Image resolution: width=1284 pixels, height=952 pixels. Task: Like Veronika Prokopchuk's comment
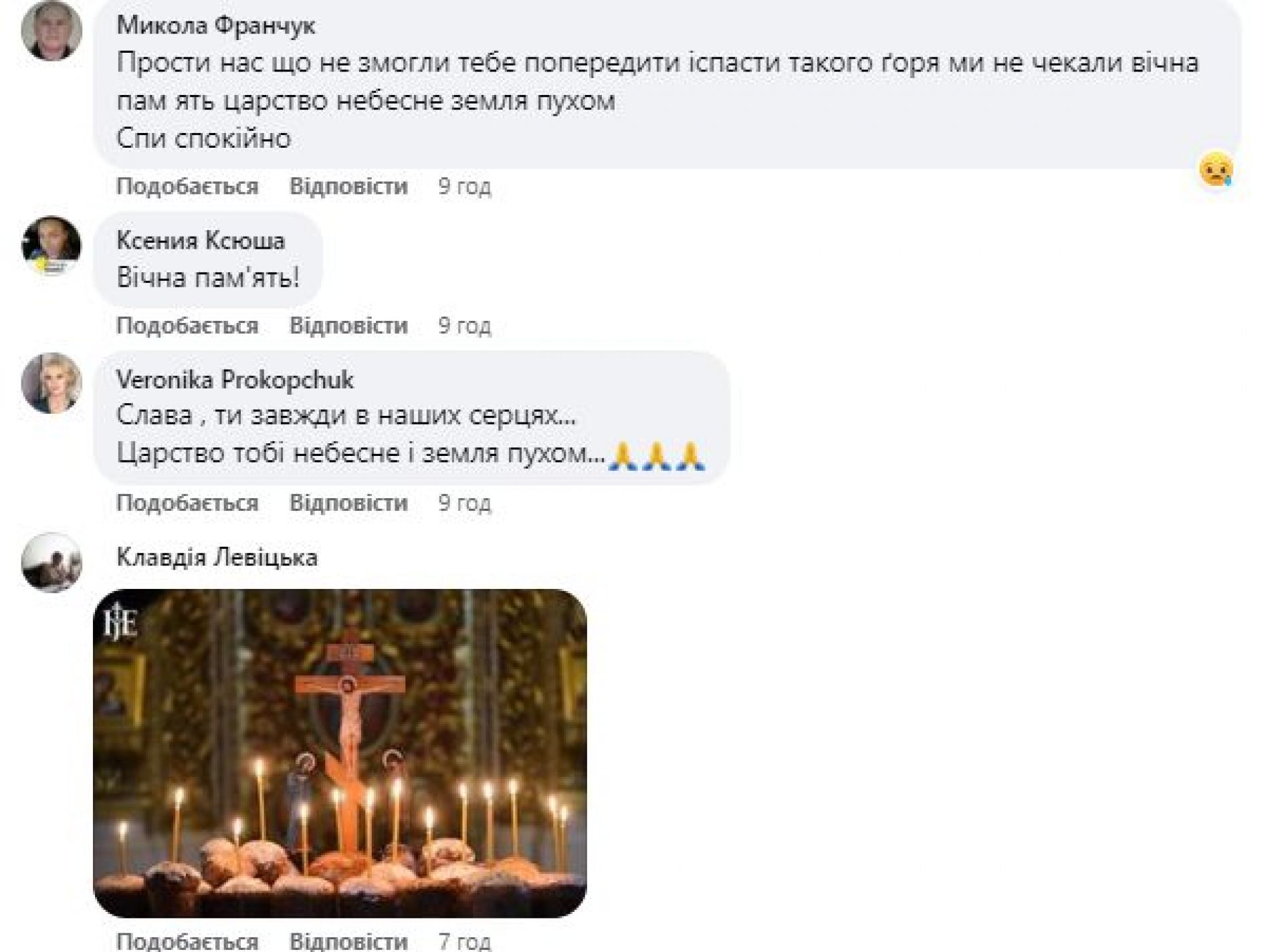click(x=187, y=503)
